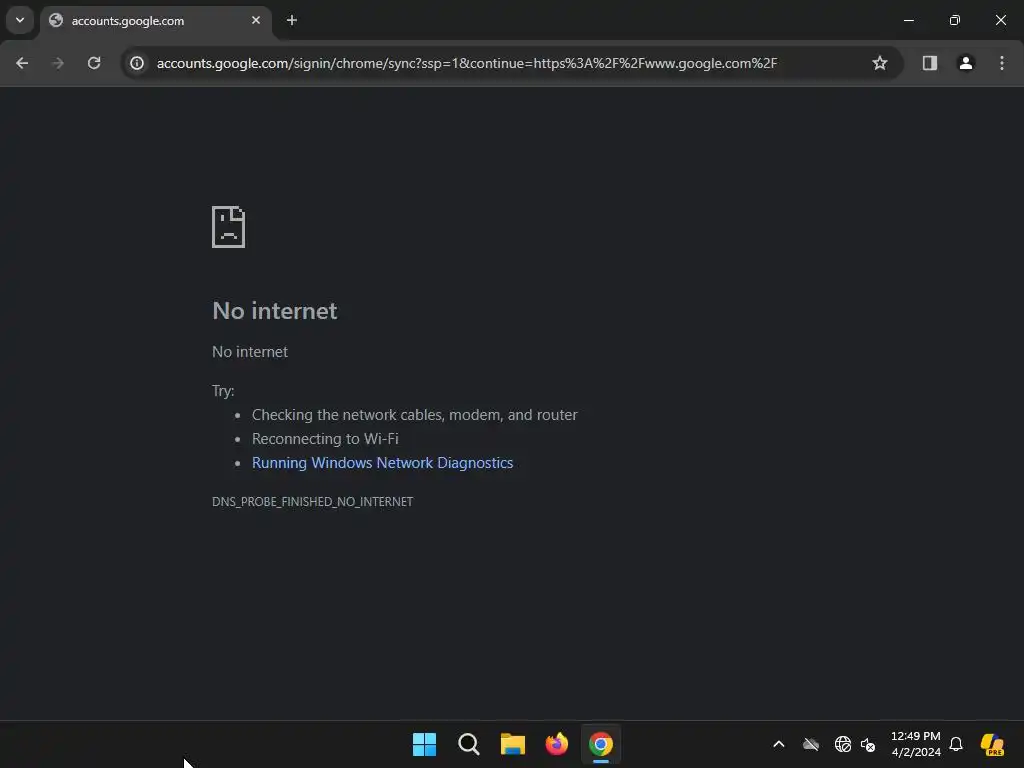This screenshot has width=1024, height=768.
Task: Open the Windows Start menu
Action: click(x=424, y=744)
